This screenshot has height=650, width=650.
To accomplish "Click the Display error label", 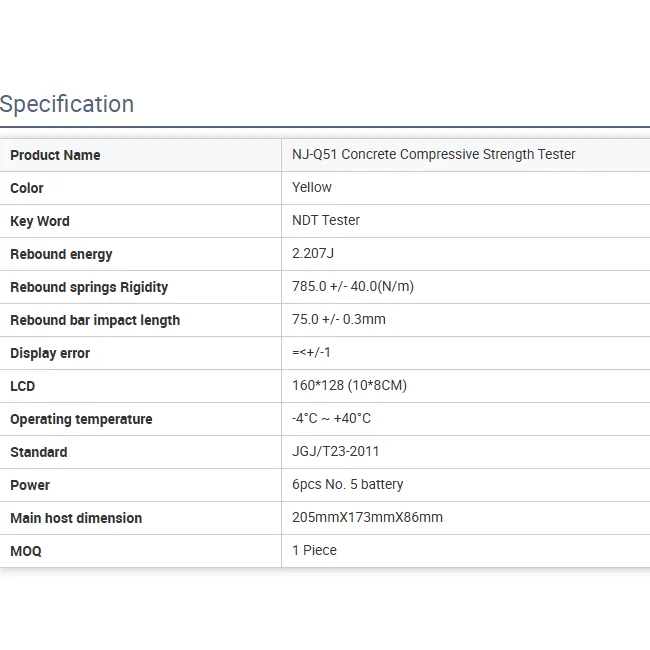I will (50, 353).
